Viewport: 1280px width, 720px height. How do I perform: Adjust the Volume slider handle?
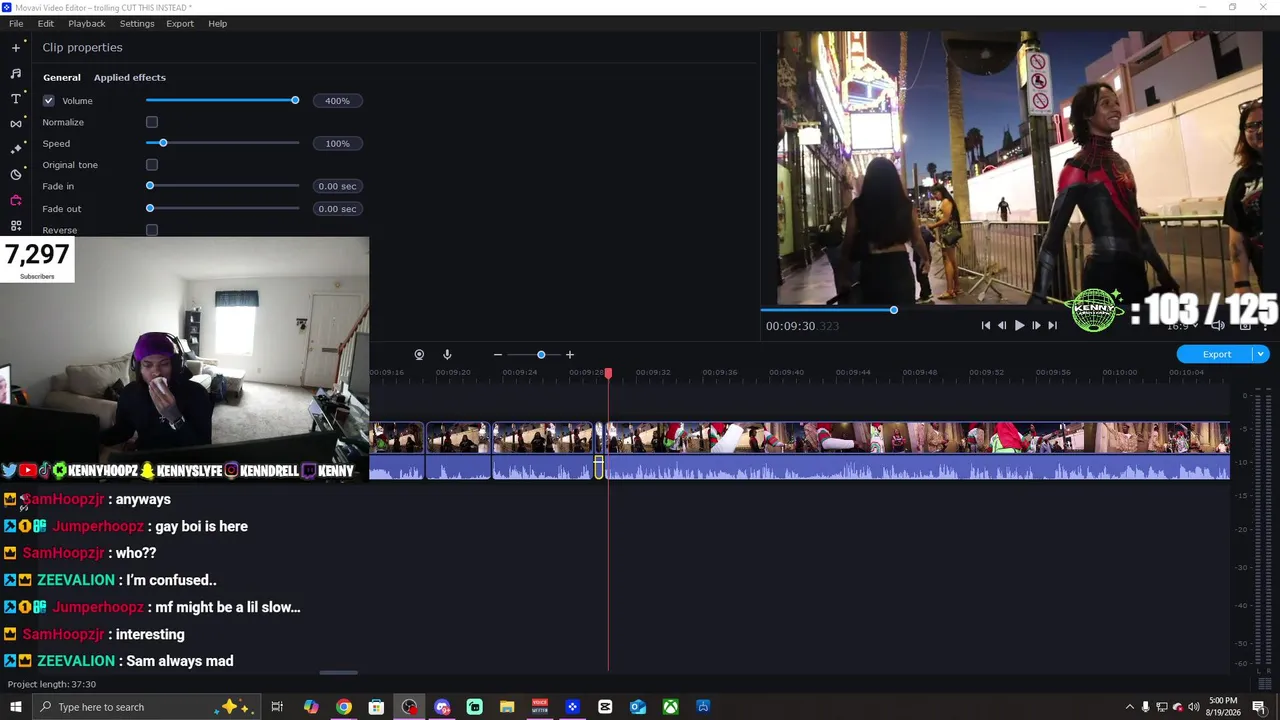point(295,100)
